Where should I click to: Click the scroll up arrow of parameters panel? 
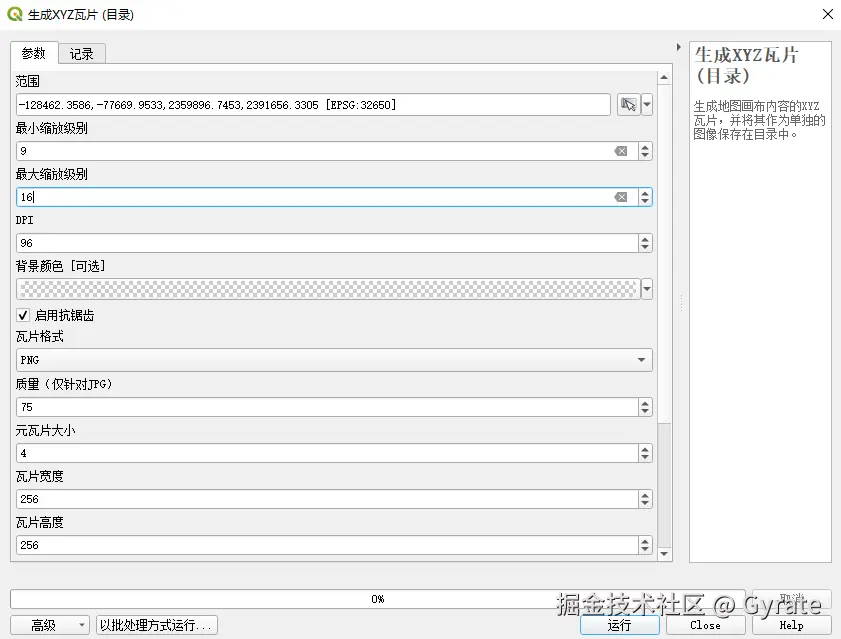[x=664, y=78]
